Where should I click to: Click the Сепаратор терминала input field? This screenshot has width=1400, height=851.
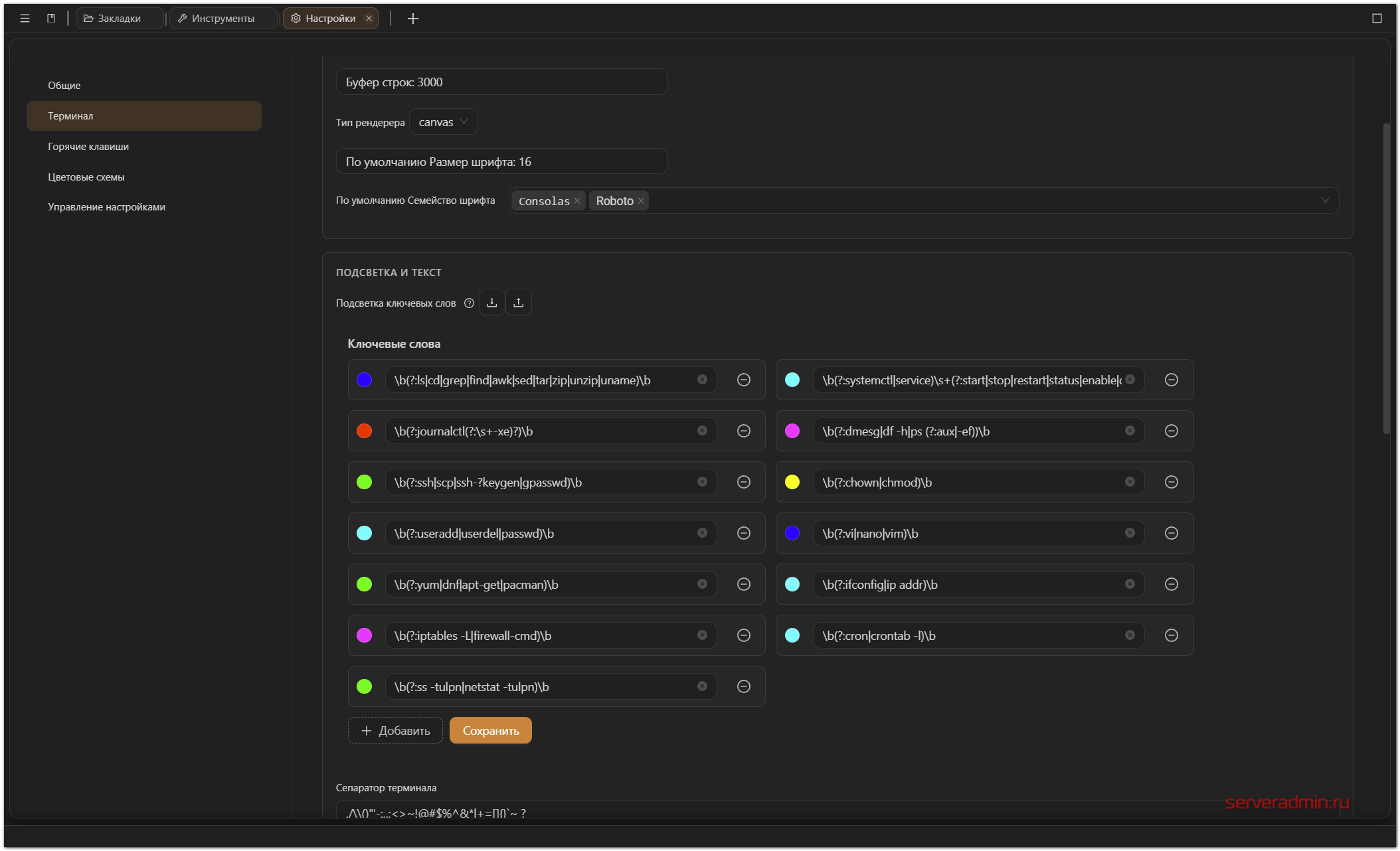[x=837, y=810]
